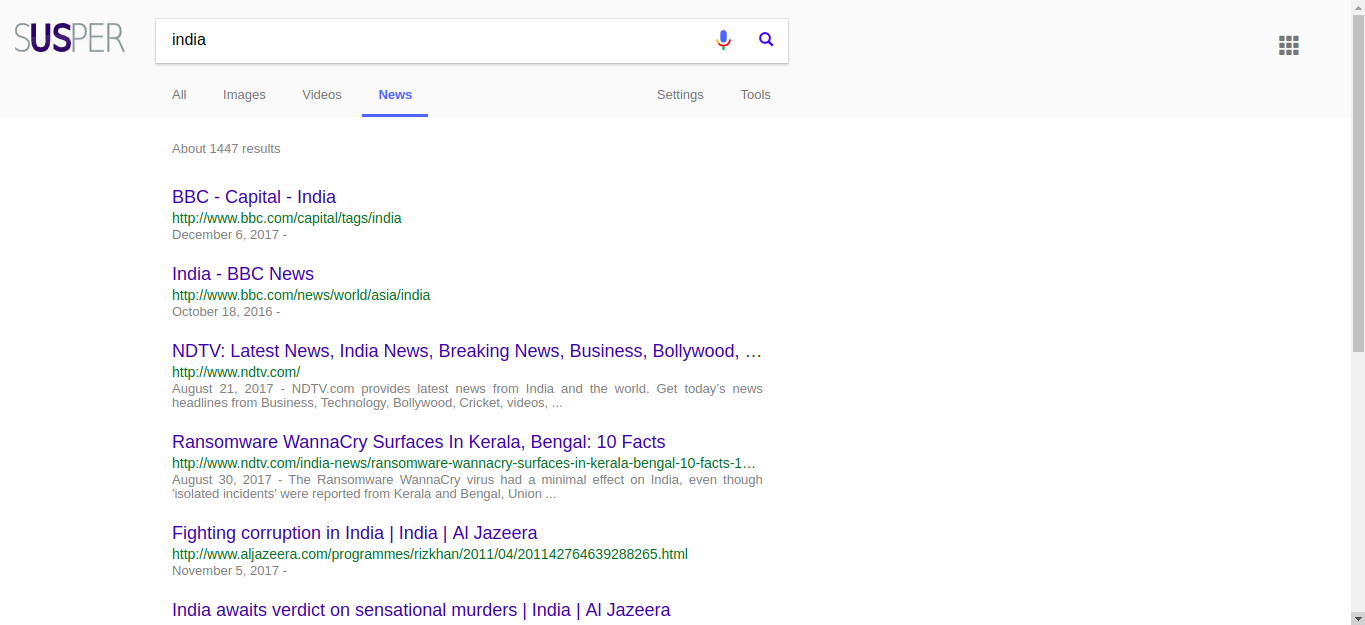Open India awaits verdict on sensational murders
Viewport: 1365px width, 625px height.
click(x=421, y=610)
